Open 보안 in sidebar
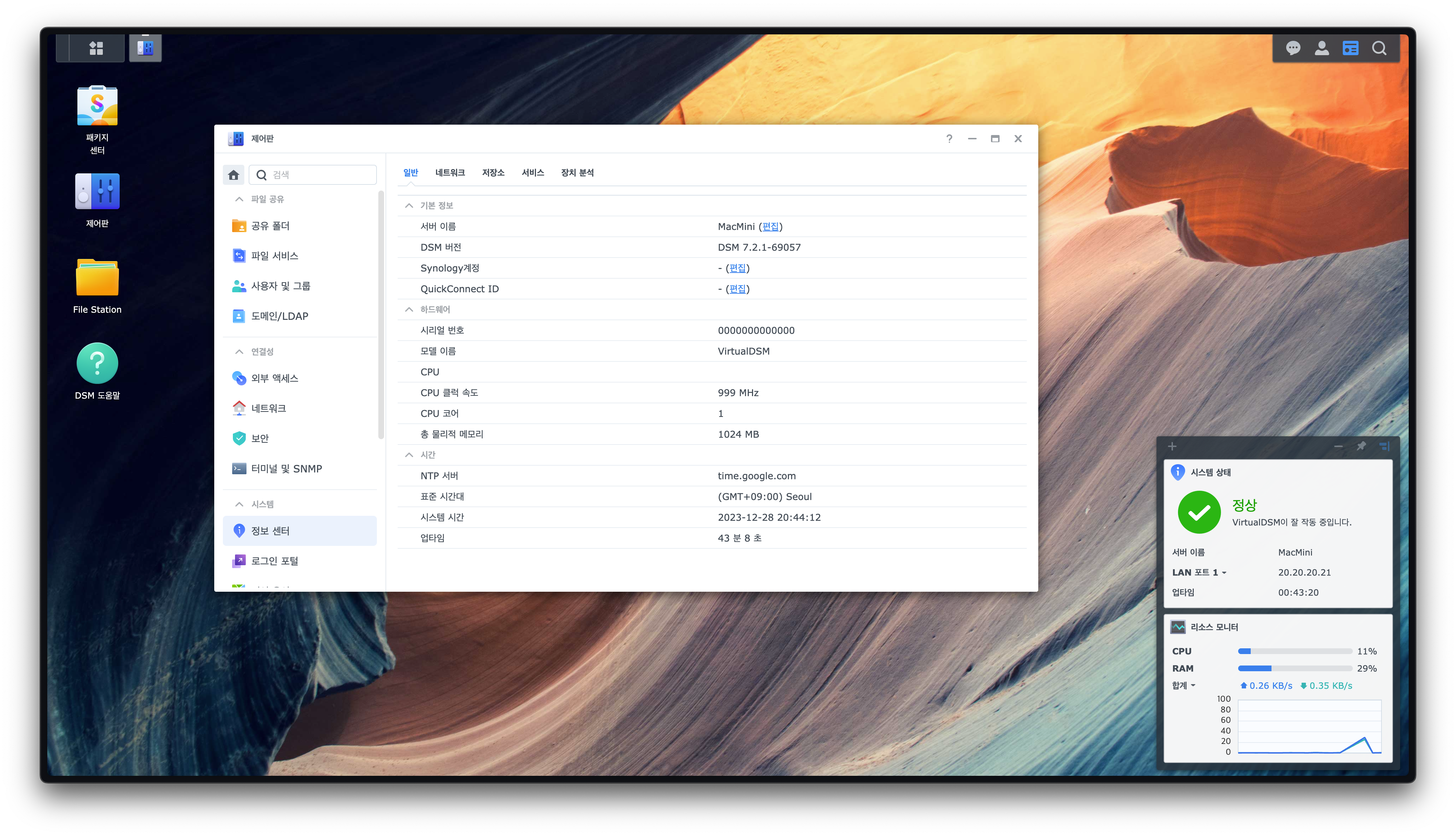This screenshot has width=1456, height=836. (x=300, y=438)
